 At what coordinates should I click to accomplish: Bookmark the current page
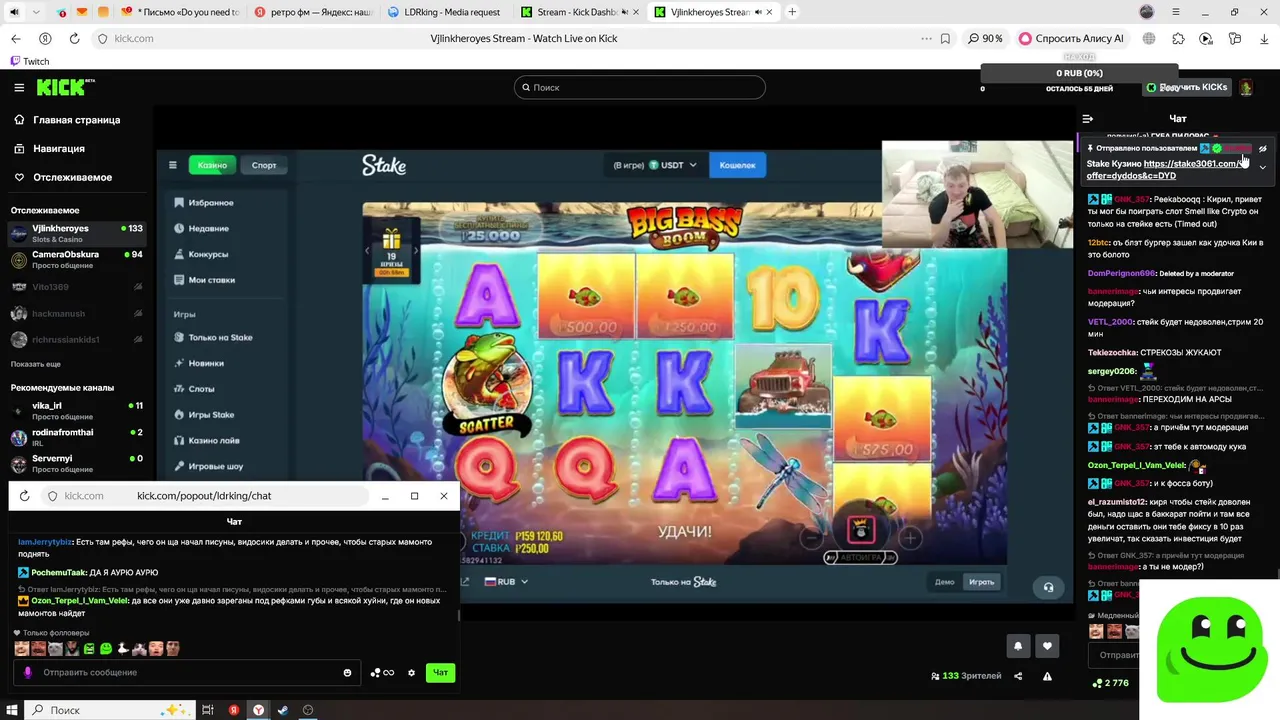(945, 38)
